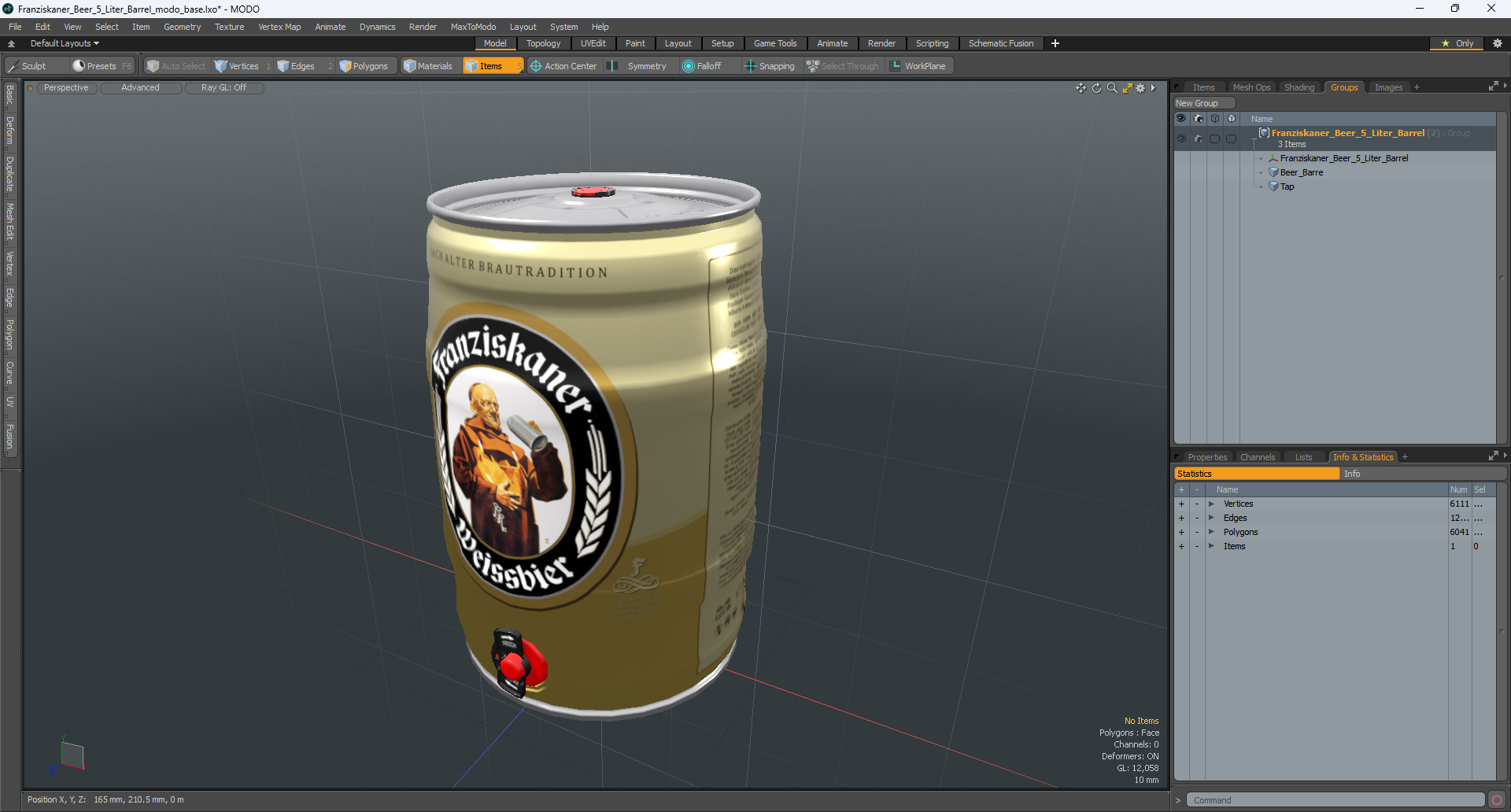Switch to the Topology layout tab
Viewport: 1511px width, 812px height.
click(543, 43)
